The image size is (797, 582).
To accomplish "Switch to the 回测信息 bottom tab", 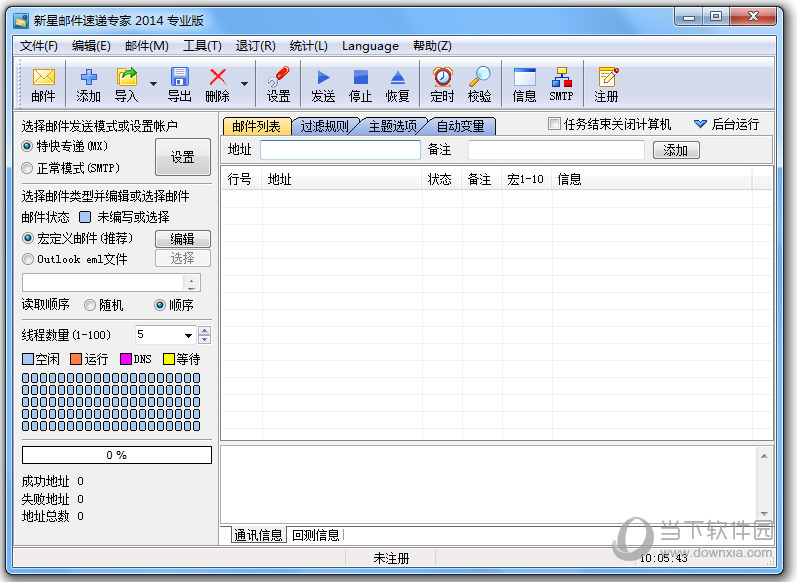I will point(316,535).
